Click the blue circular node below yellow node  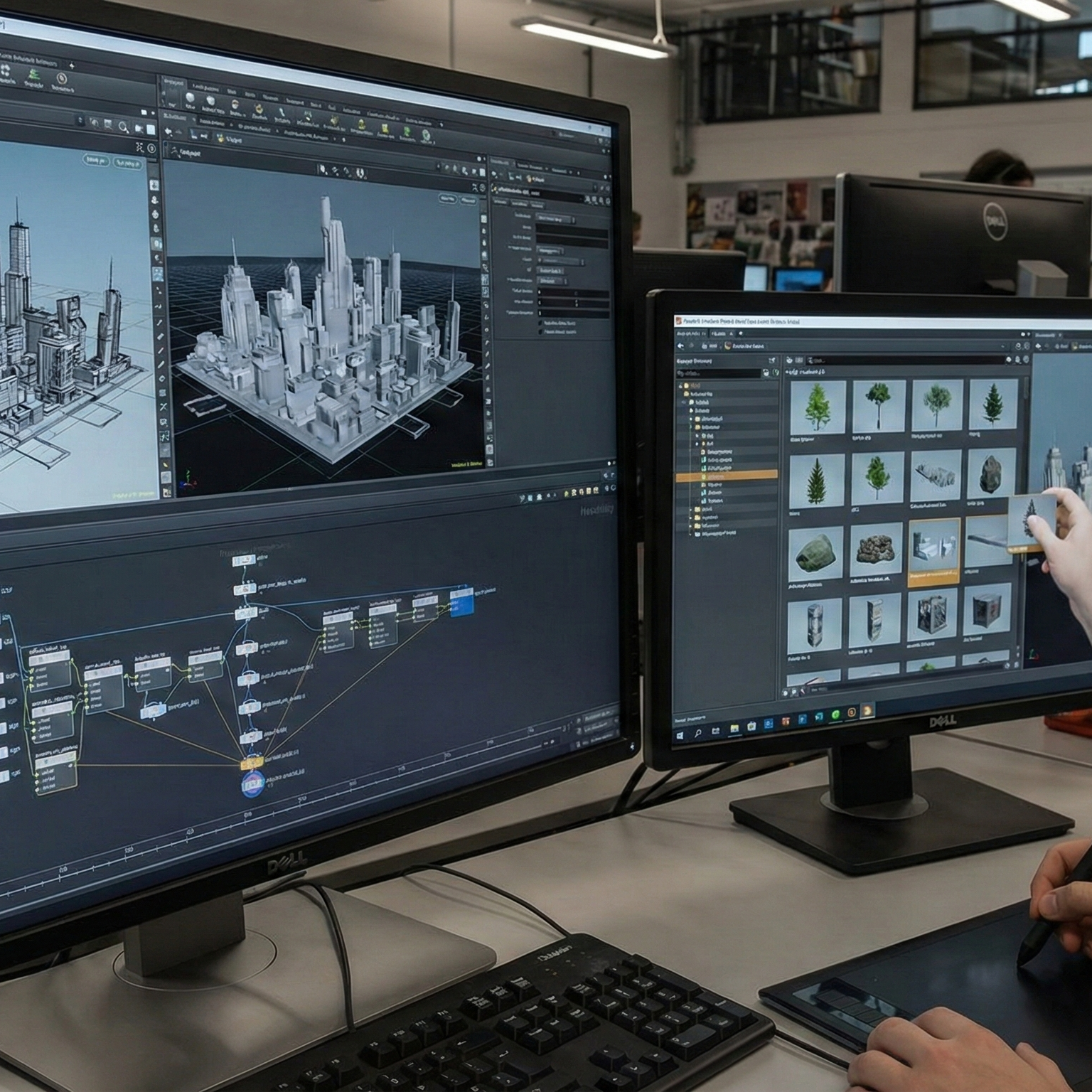253,783
